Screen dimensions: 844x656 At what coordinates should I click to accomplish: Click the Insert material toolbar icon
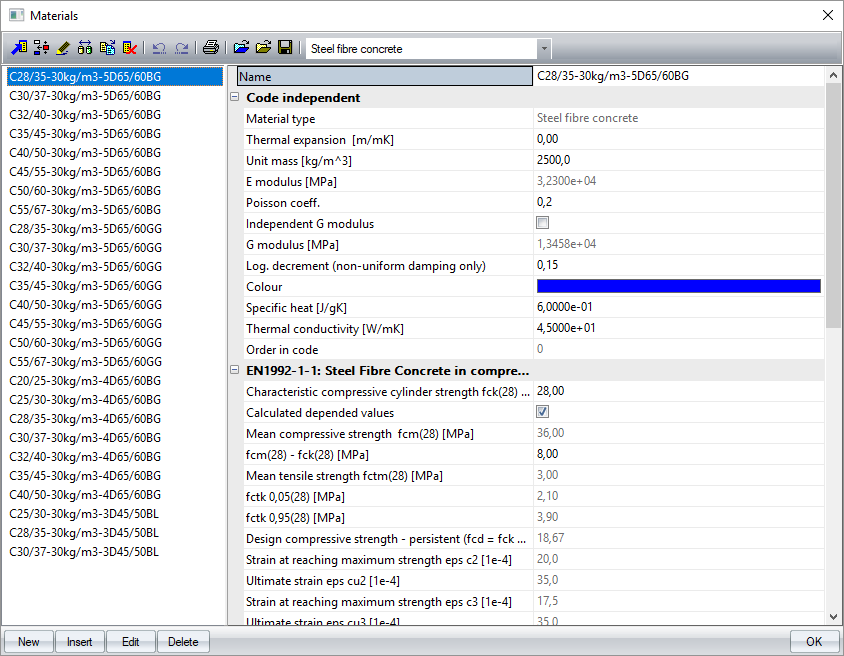pos(42,46)
